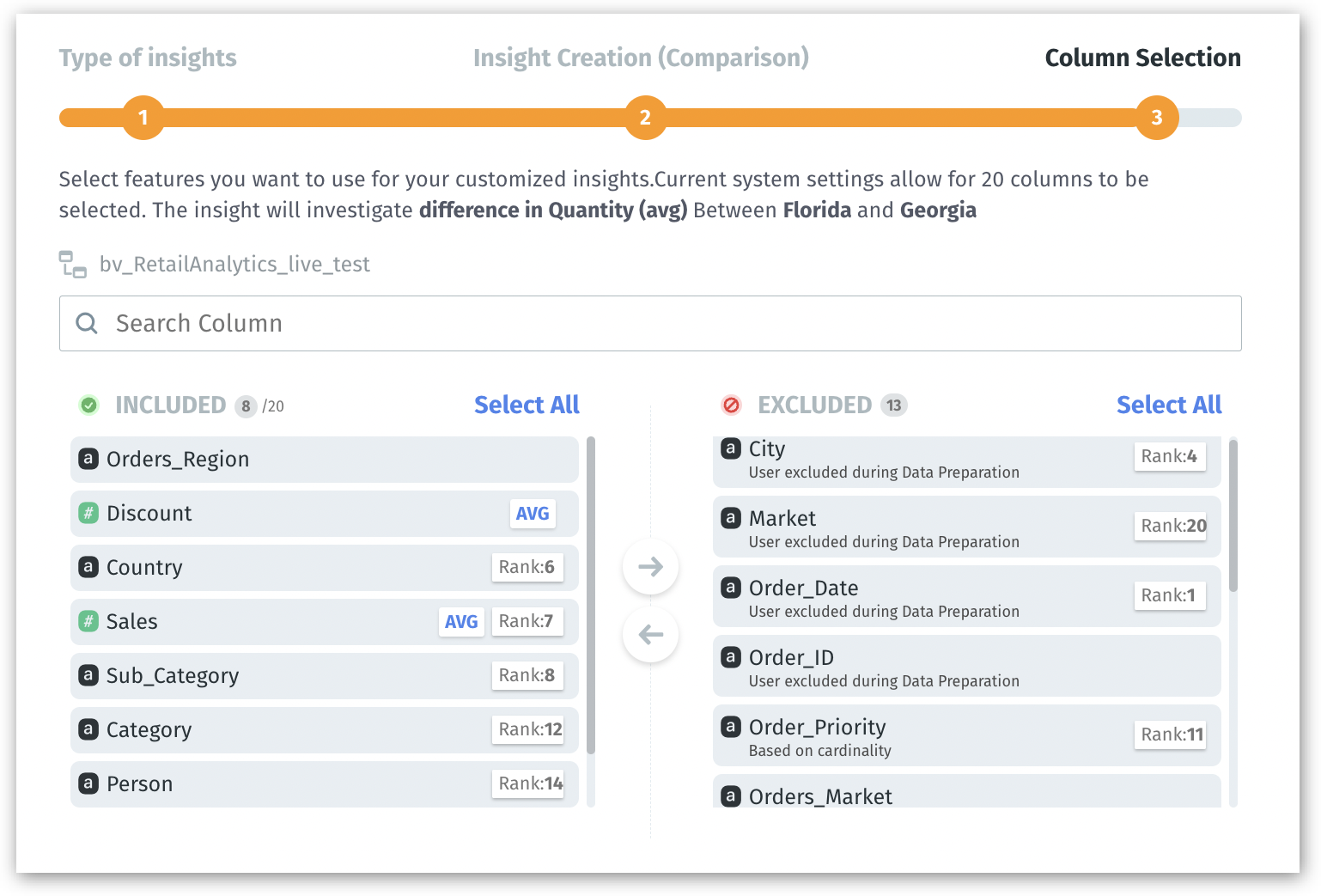The width and height of the screenshot is (1321, 896).
Task: Click the text-type icon on Orders_Region
Action: 88,459
